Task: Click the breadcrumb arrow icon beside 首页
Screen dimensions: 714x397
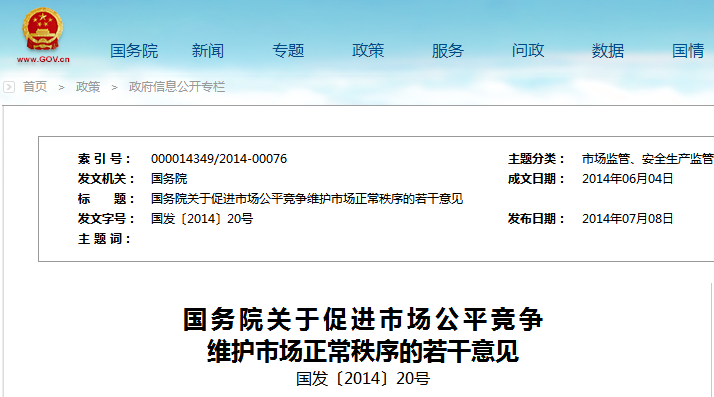Action: 9,87
